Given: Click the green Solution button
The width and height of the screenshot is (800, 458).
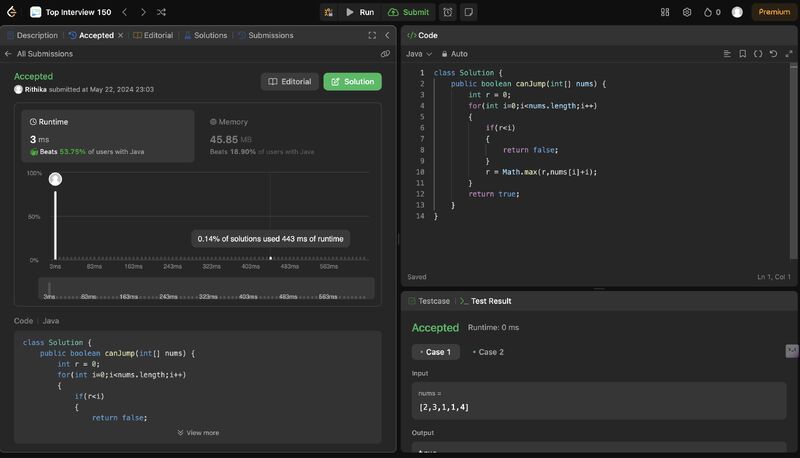Looking at the screenshot, I should click(353, 82).
